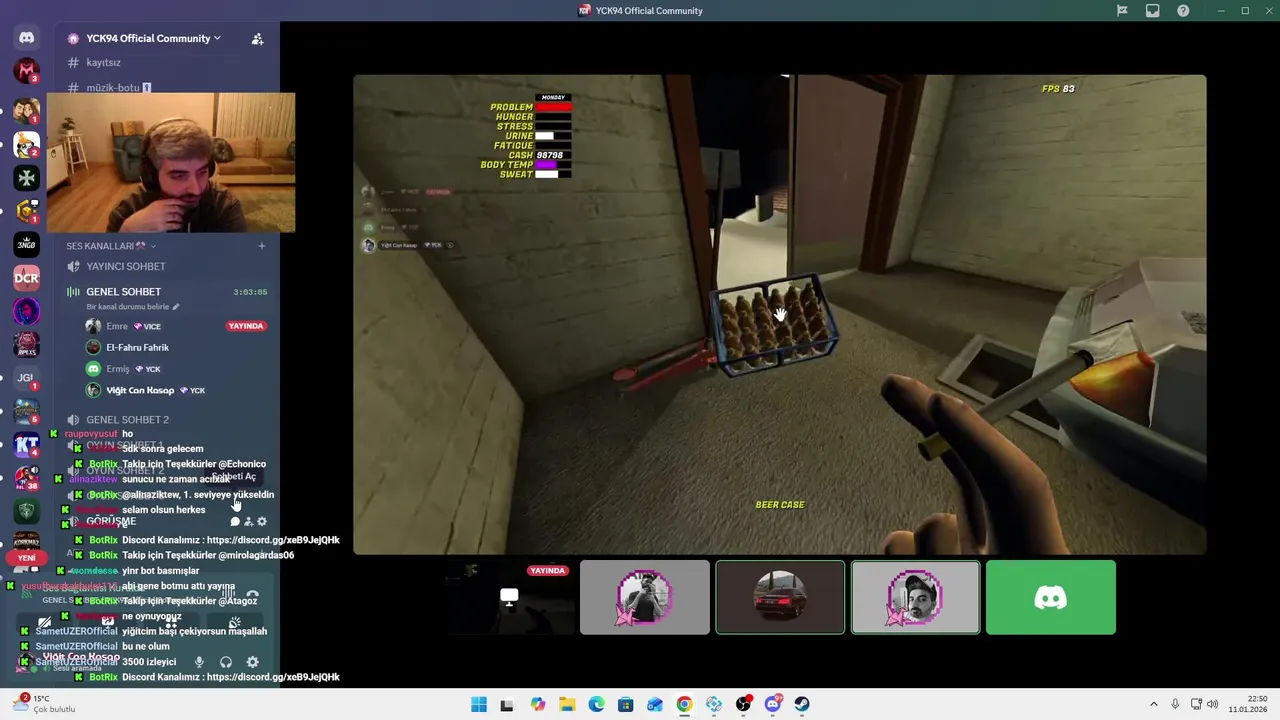This screenshot has width=1280, height=720.
Task: Disconnect from voice with the hang-up icon
Action: [252, 595]
